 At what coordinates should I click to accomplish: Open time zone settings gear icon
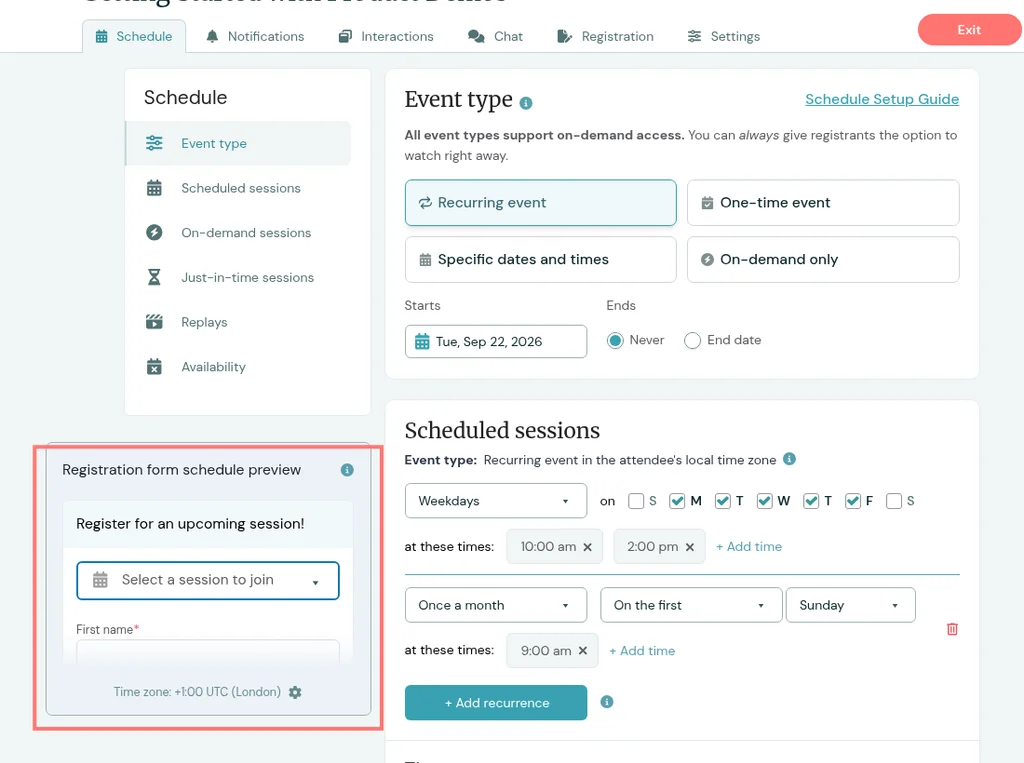pos(295,692)
